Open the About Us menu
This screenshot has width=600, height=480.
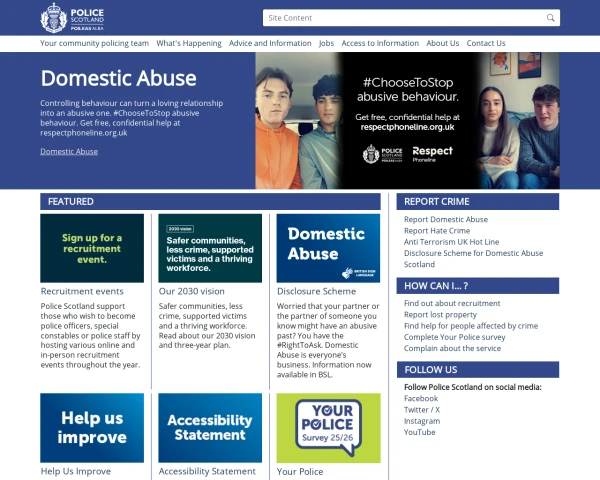[442, 43]
